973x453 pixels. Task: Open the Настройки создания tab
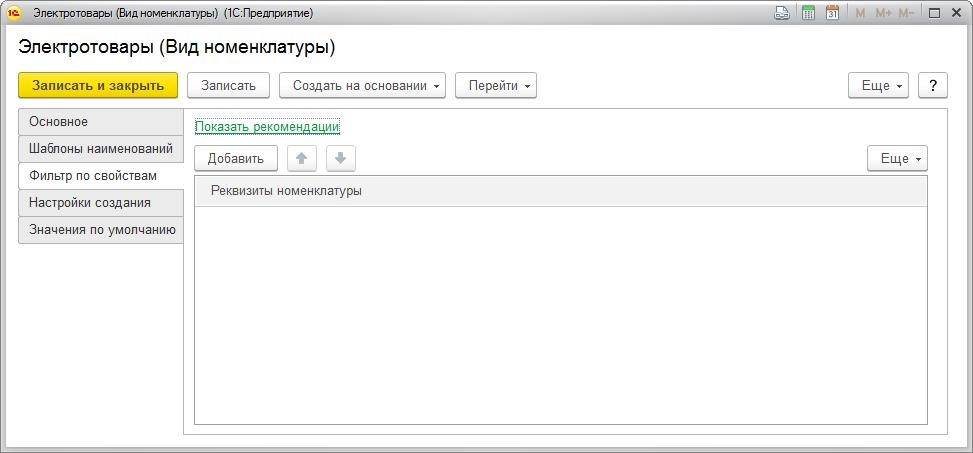(101, 203)
